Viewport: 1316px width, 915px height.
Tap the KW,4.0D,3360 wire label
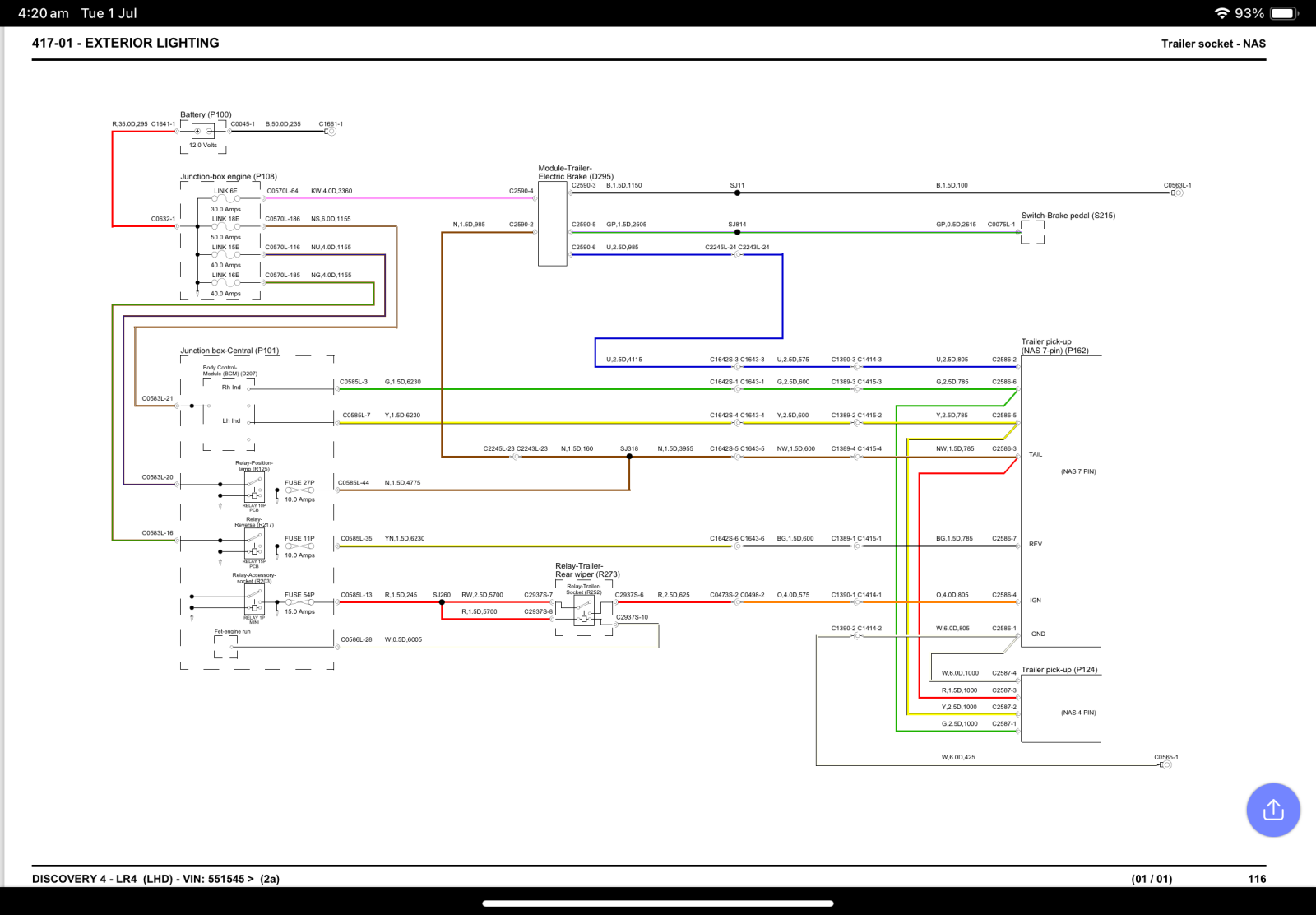[x=331, y=191]
